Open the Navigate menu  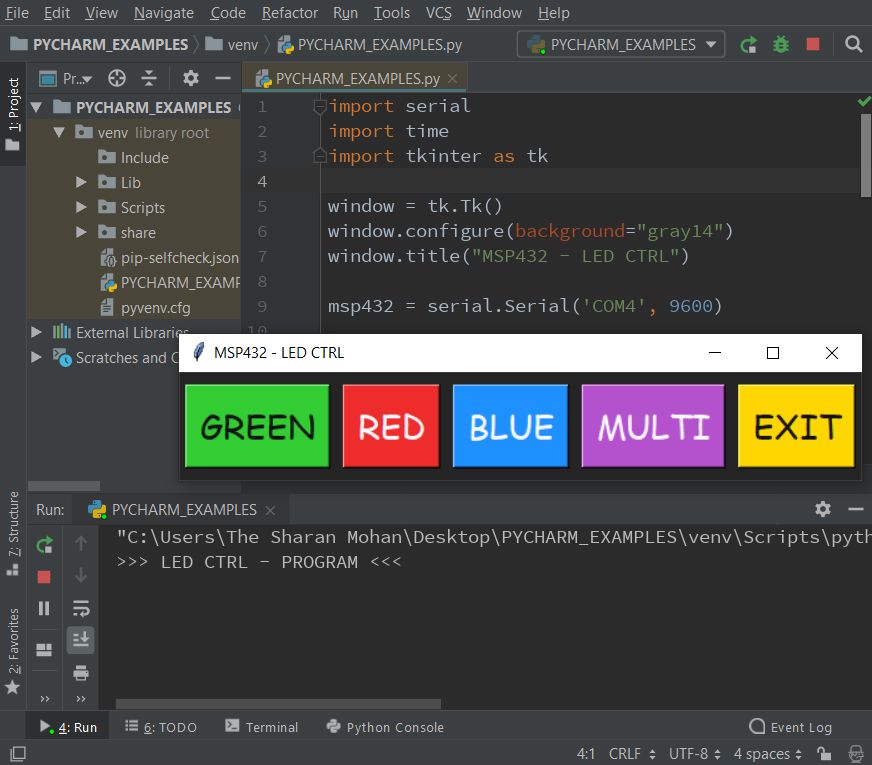[164, 13]
